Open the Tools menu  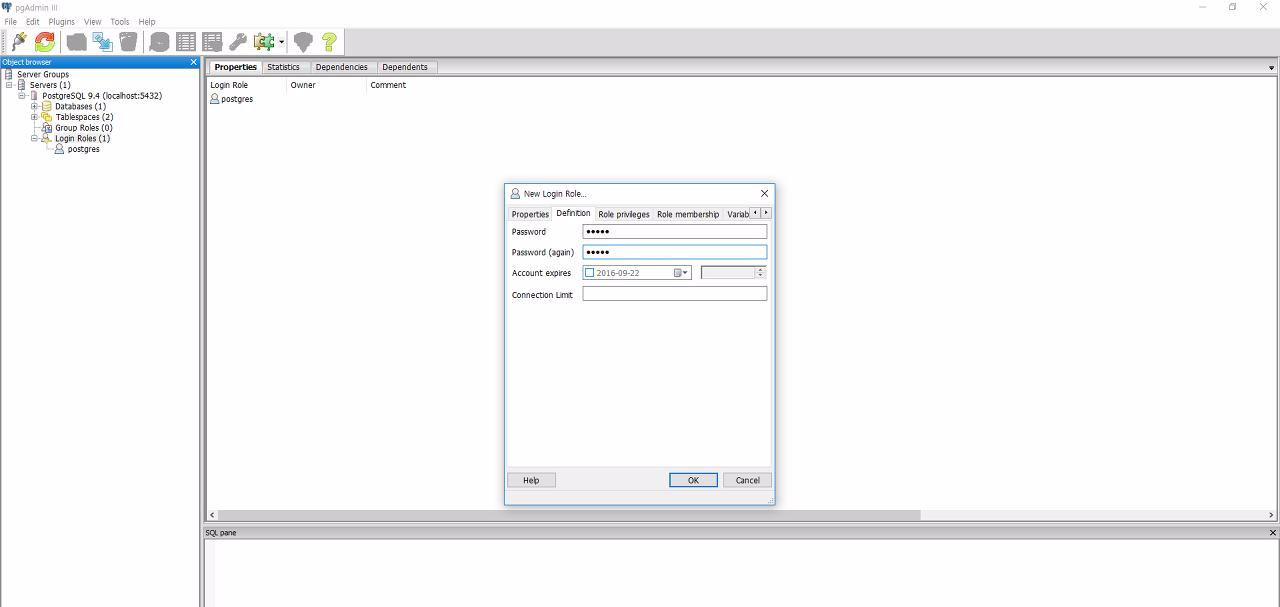(119, 21)
